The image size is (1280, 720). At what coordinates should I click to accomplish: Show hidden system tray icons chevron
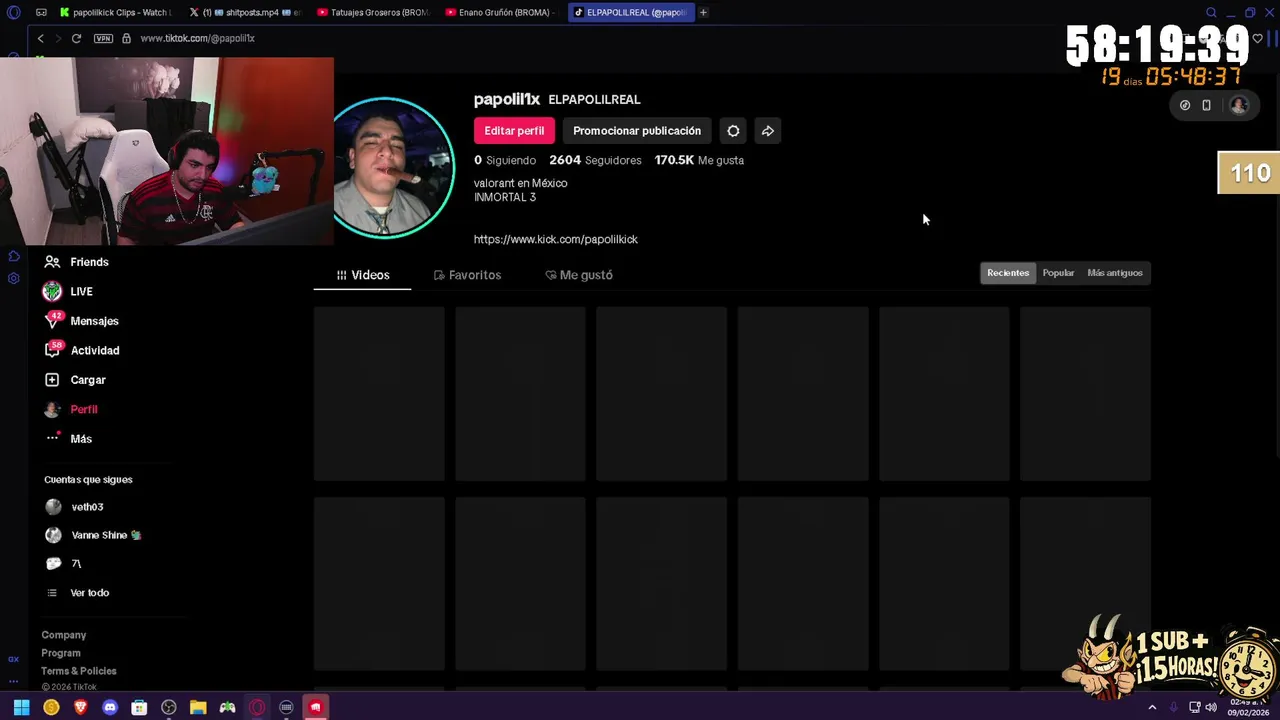[1152, 707]
